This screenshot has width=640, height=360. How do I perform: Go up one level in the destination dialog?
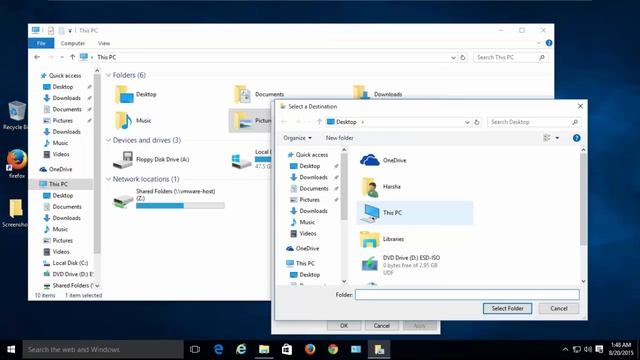pyautogui.click(x=319, y=122)
